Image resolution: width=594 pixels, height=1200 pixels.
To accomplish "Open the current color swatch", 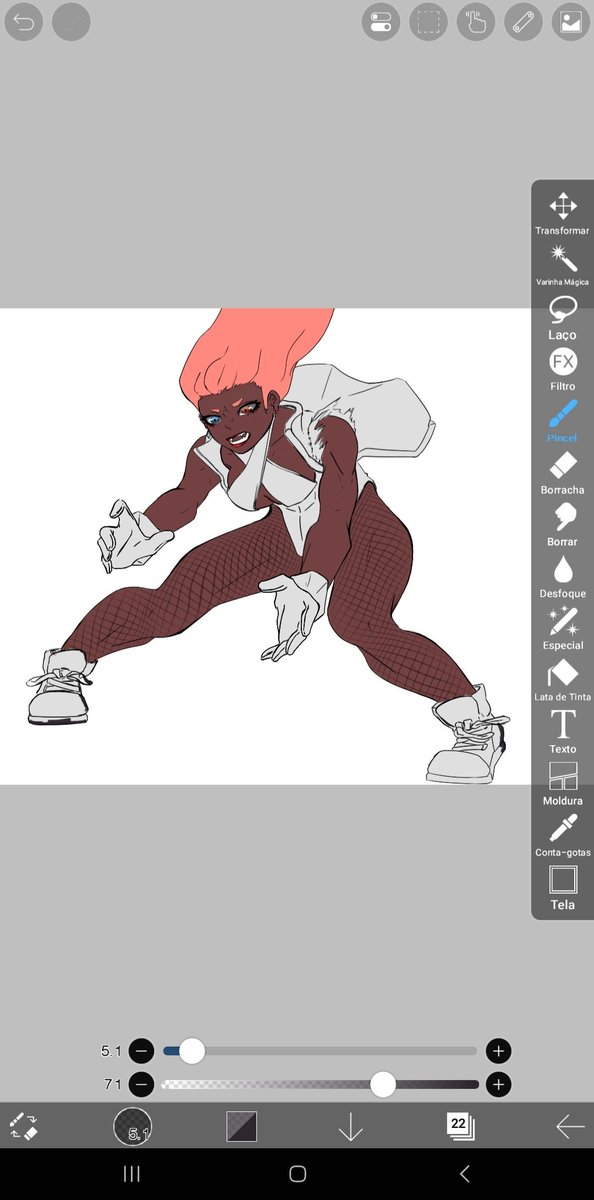I will (x=241, y=1126).
